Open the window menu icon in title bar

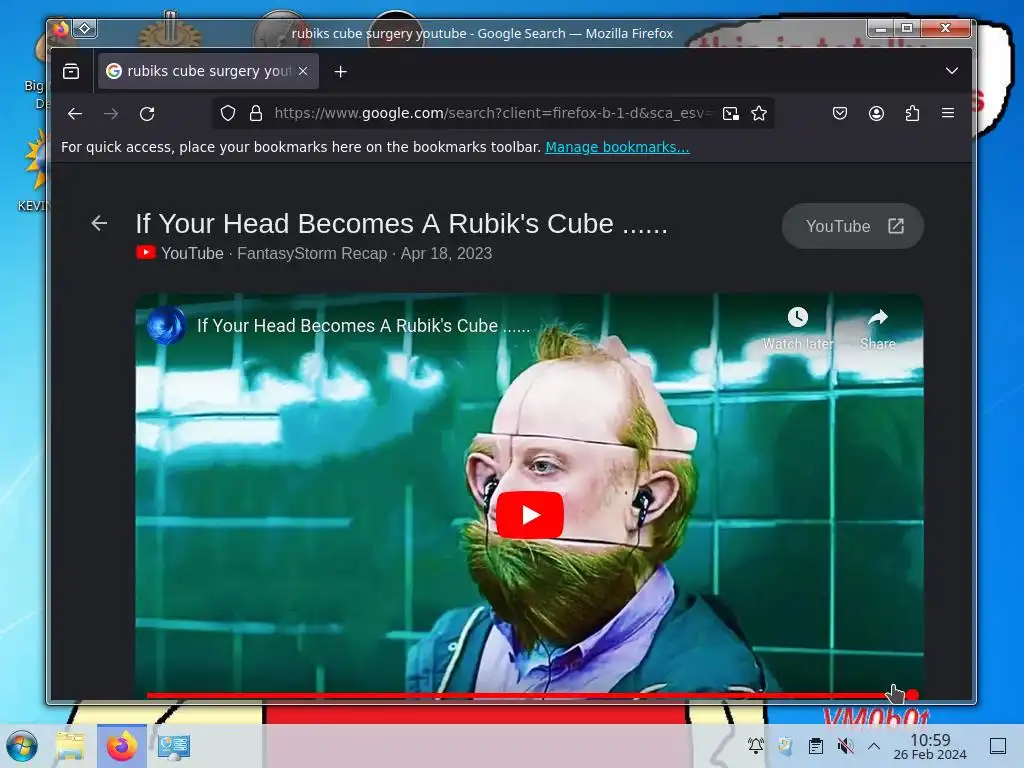[x=61, y=29]
